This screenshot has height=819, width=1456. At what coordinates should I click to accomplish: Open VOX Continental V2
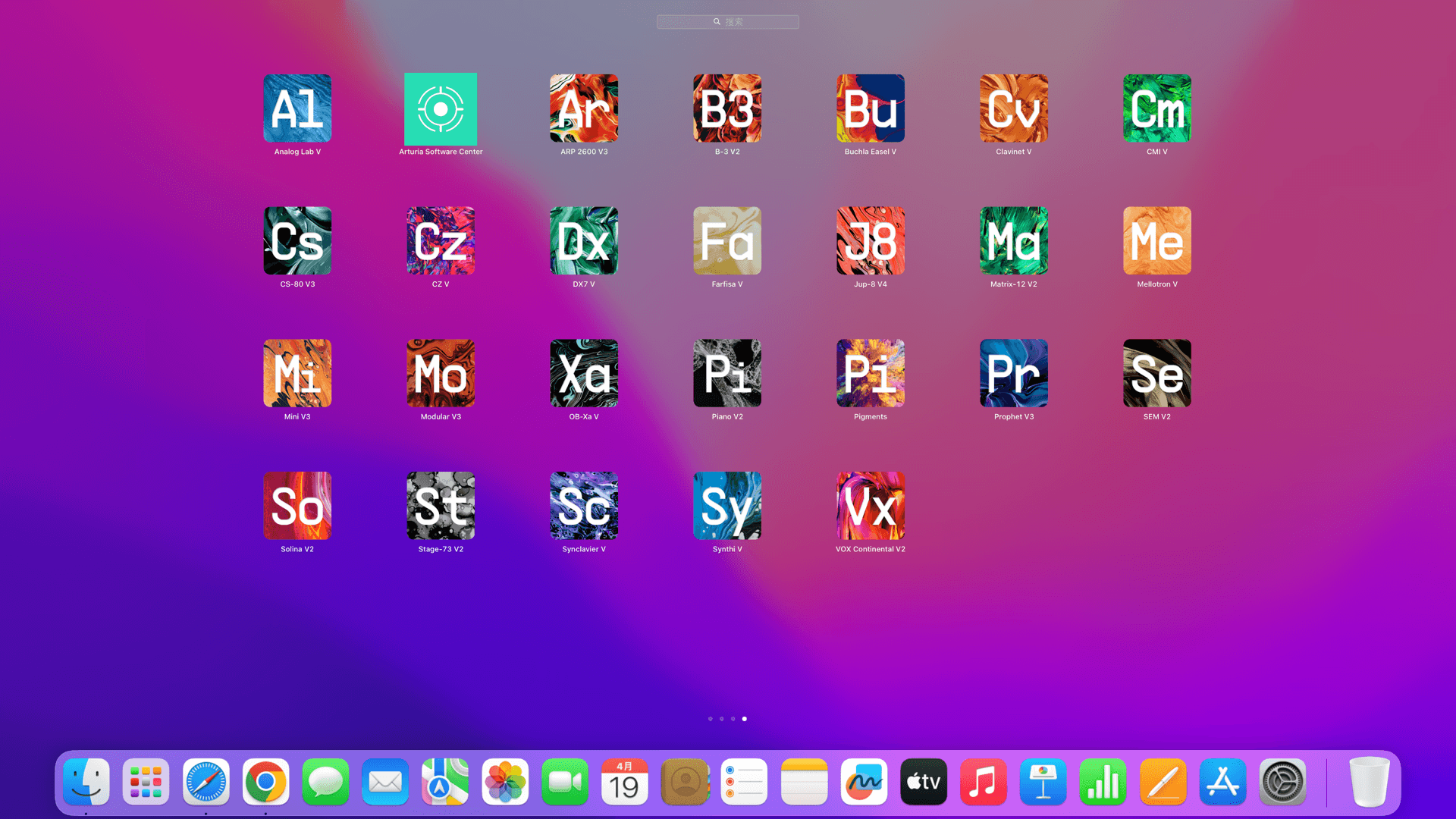point(871,506)
